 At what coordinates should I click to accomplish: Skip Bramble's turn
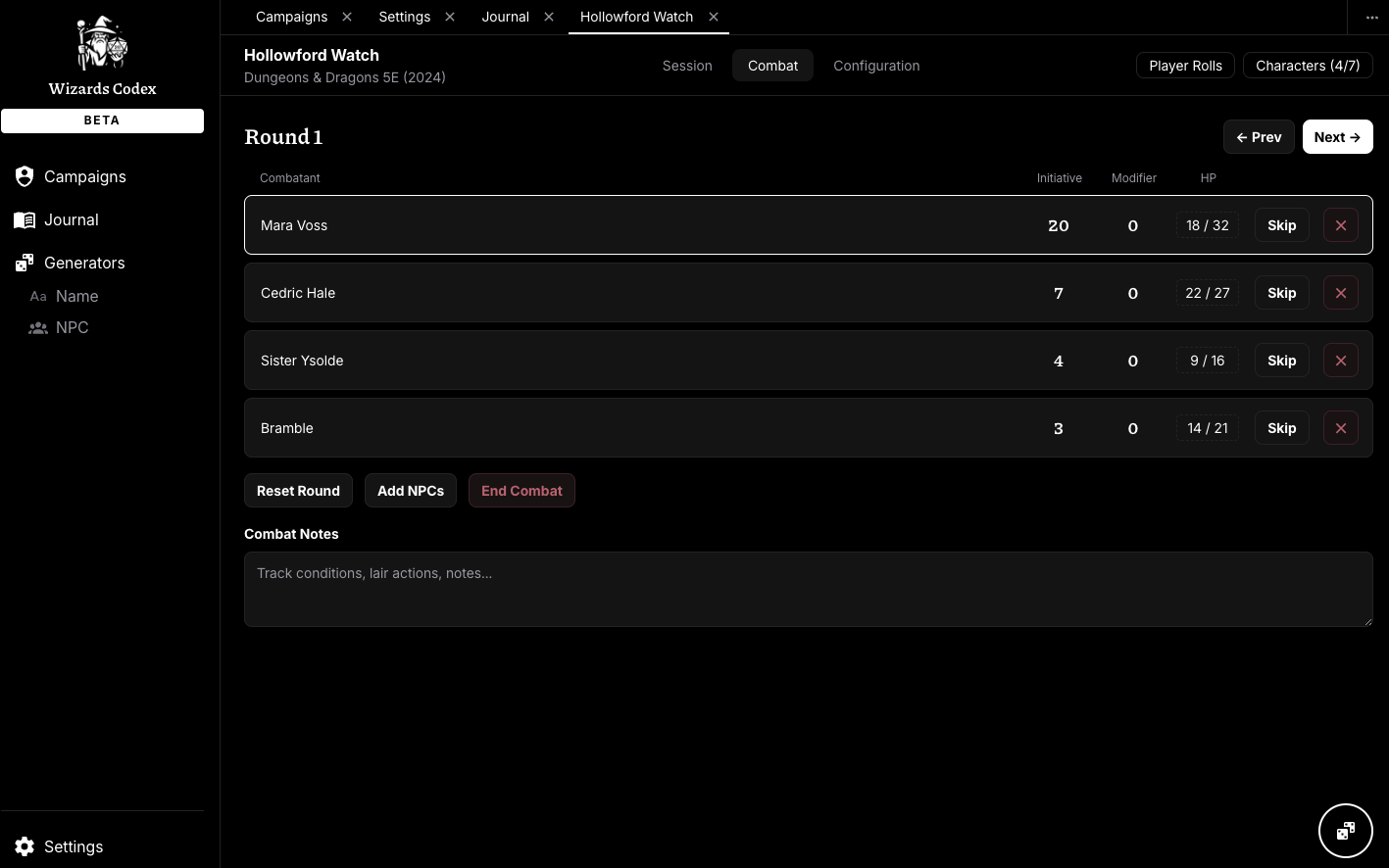coord(1282,428)
